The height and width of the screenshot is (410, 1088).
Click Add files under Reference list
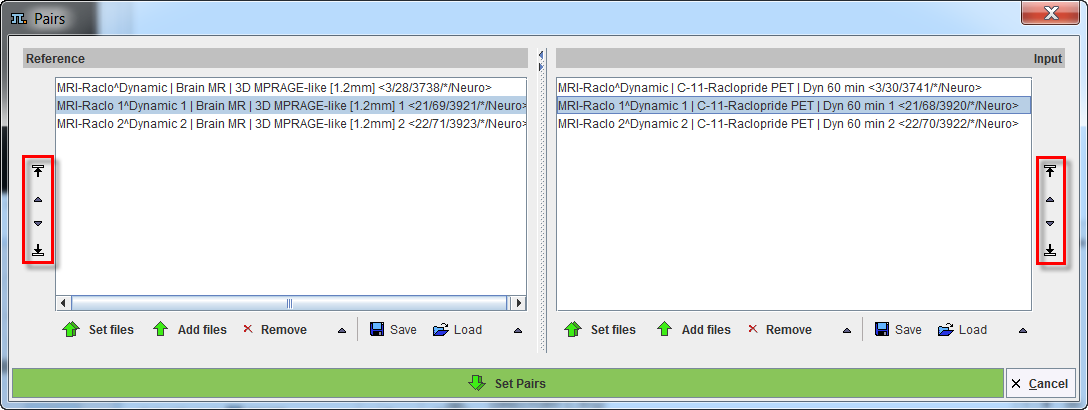pos(189,330)
